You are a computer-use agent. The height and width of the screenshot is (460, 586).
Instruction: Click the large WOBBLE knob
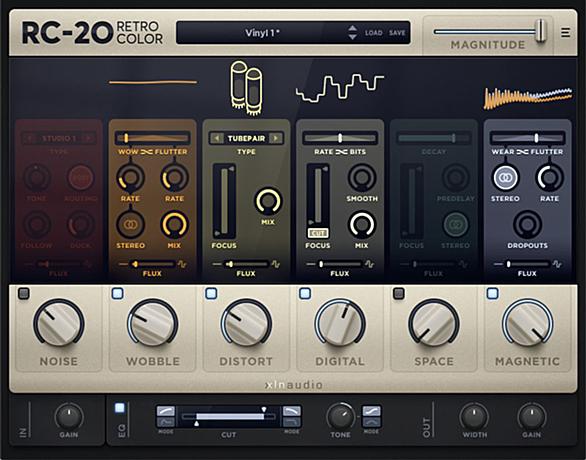pyautogui.click(x=152, y=322)
